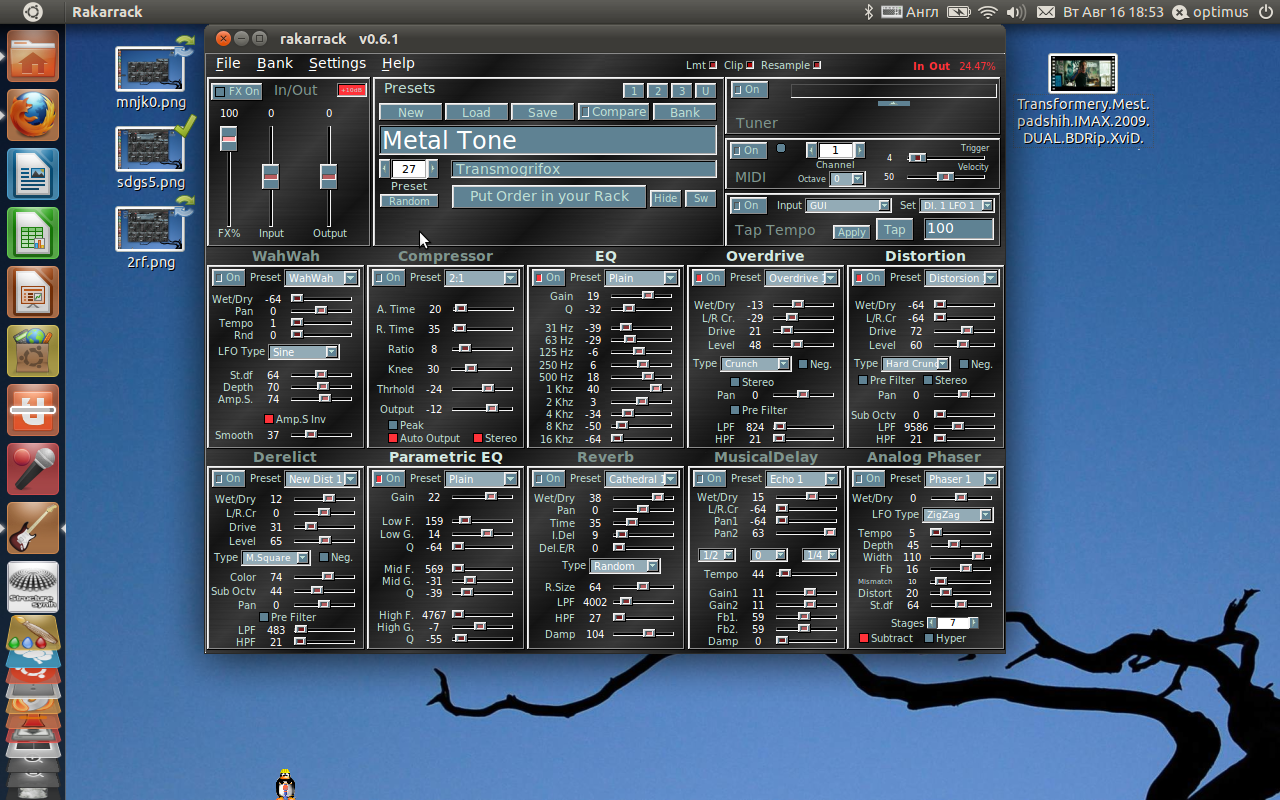This screenshot has height=800, width=1280.
Task: Open the Overdrive Type Crunch dropdown
Action: [x=756, y=364]
